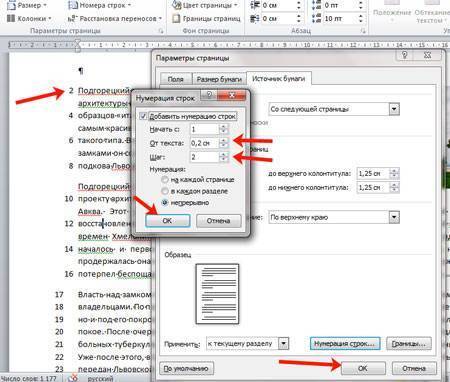This screenshot has height=382, width=450.
Task: Click the Число слов status bar entry
Action: 28,378
